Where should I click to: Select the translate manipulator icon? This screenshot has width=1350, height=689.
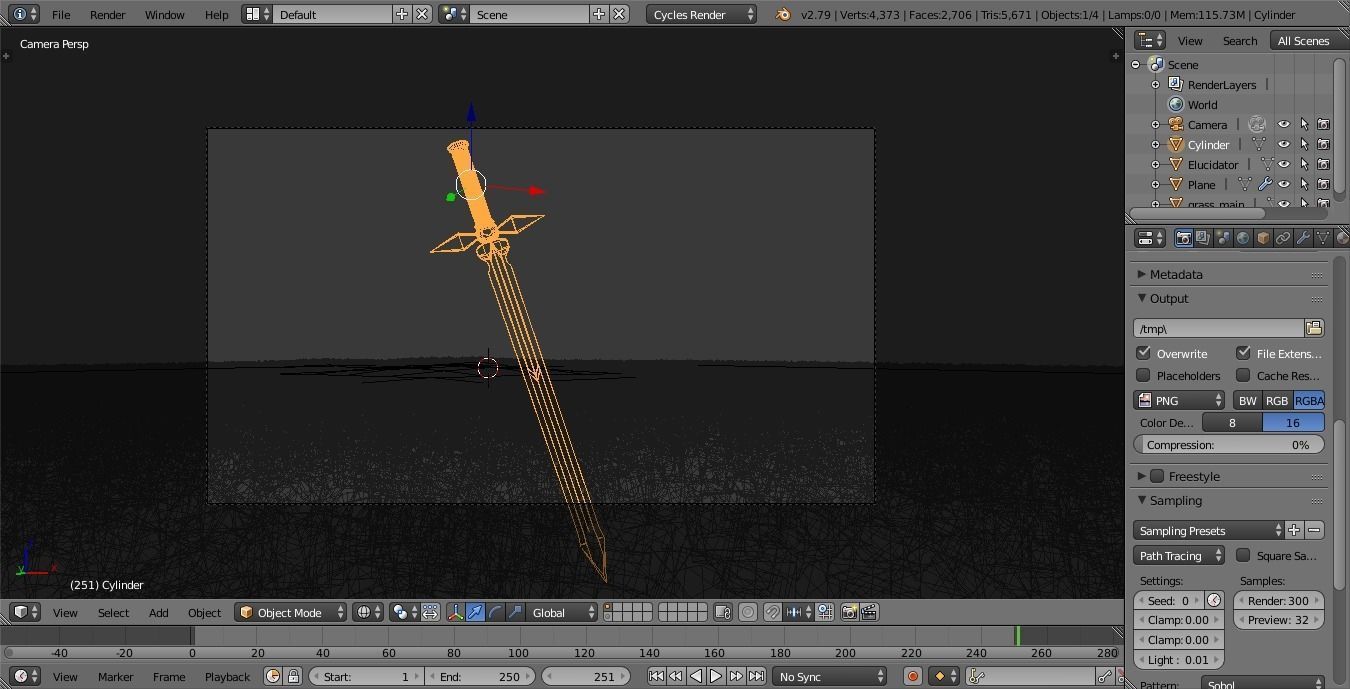(473, 612)
